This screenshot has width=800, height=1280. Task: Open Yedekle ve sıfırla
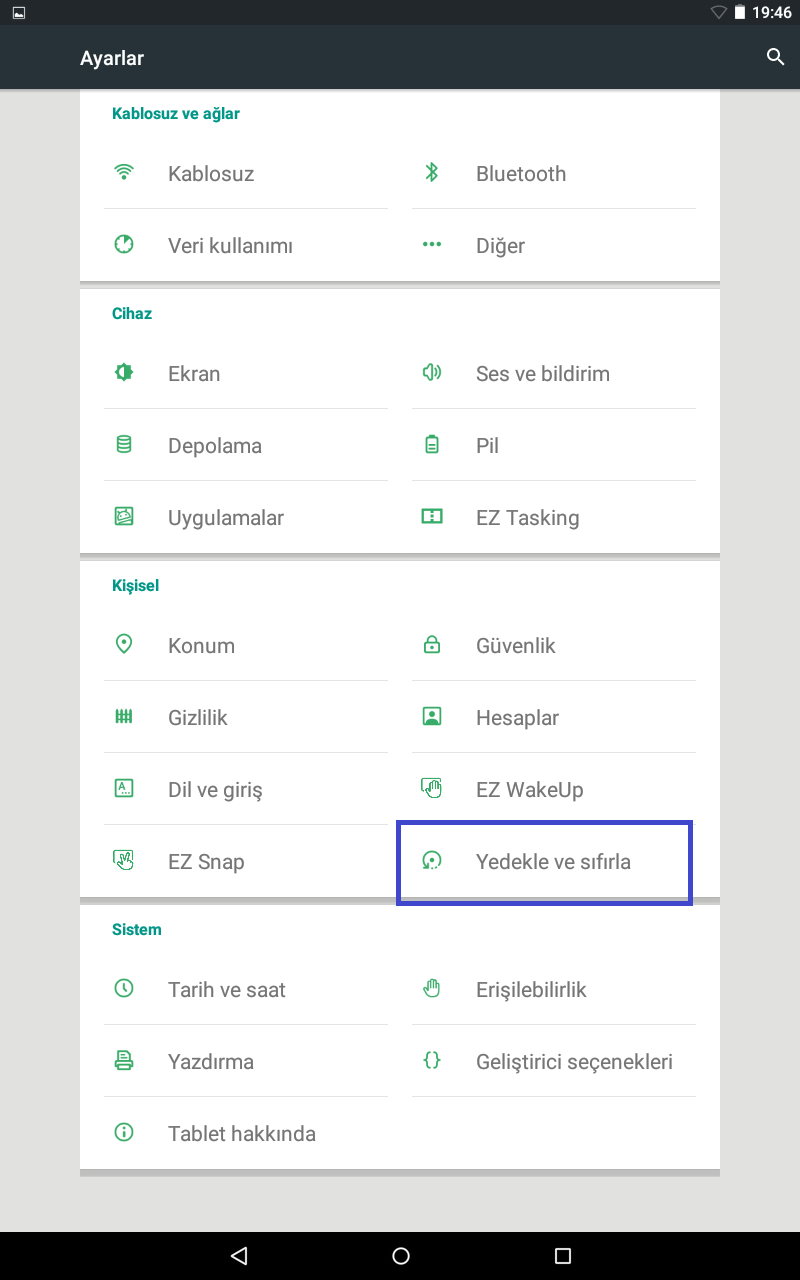point(553,862)
